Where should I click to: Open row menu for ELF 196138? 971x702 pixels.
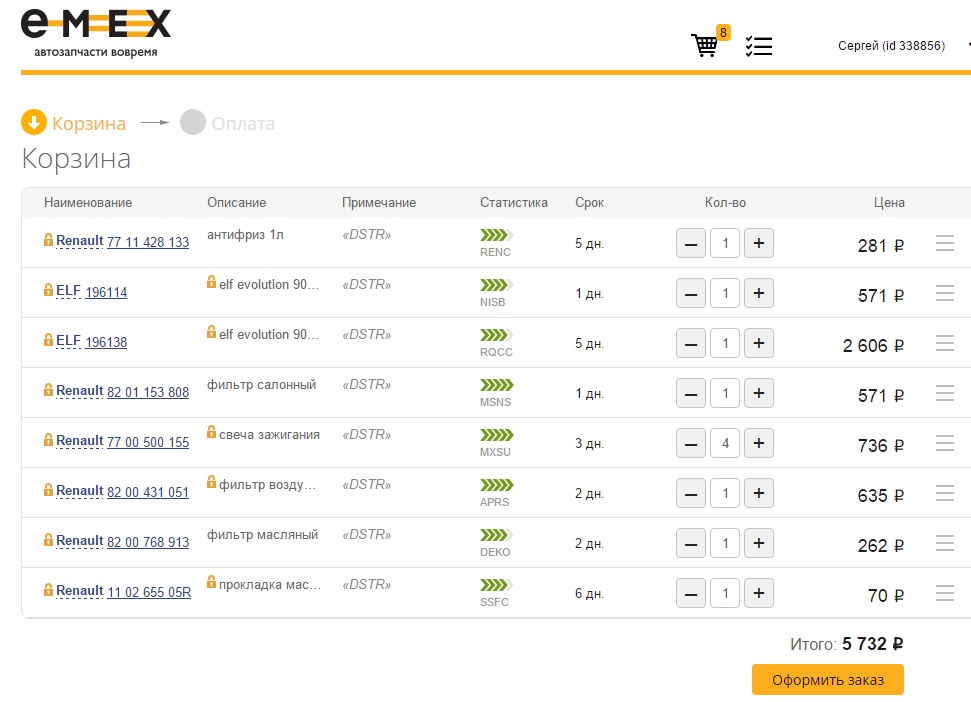point(944,343)
